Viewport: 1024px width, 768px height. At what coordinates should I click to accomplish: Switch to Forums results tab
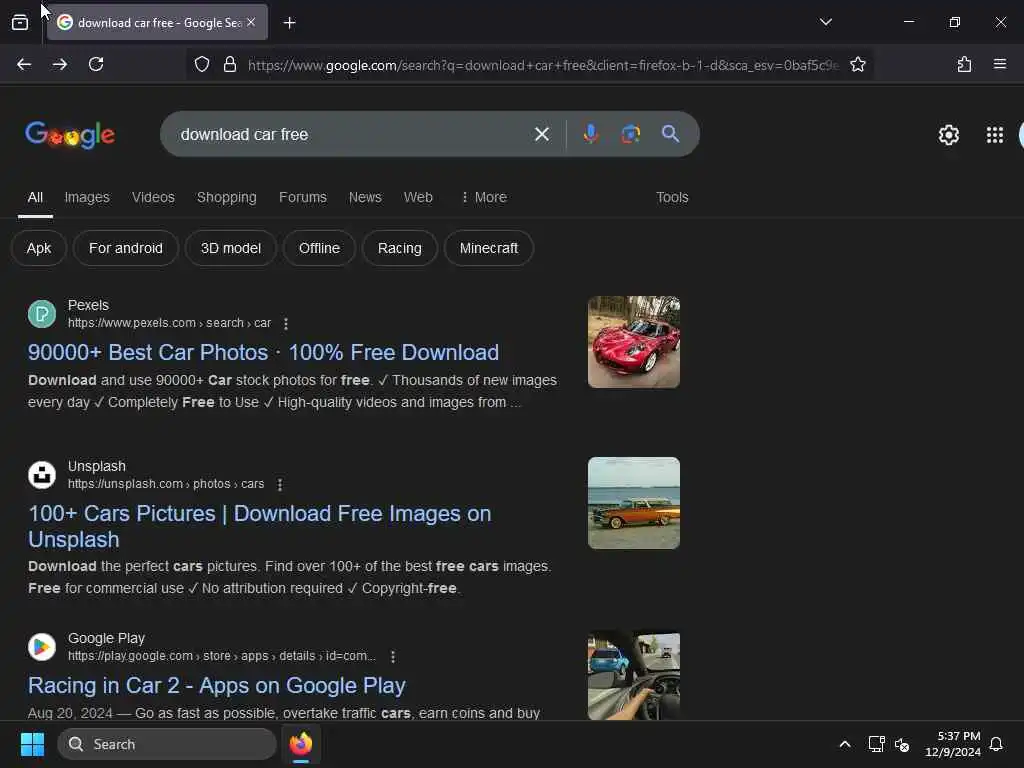(302, 197)
